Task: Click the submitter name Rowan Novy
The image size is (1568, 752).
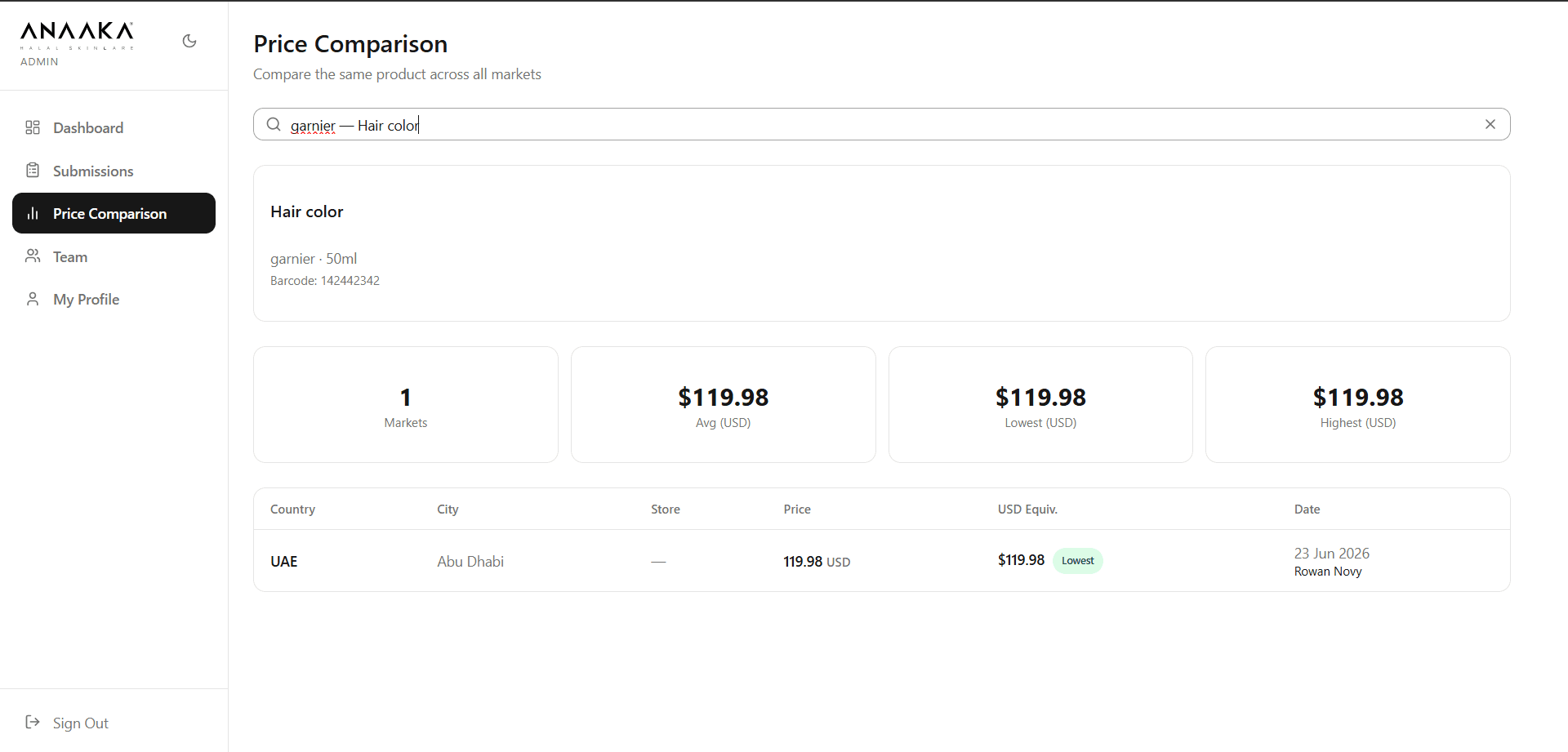Action: point(1328,572)
